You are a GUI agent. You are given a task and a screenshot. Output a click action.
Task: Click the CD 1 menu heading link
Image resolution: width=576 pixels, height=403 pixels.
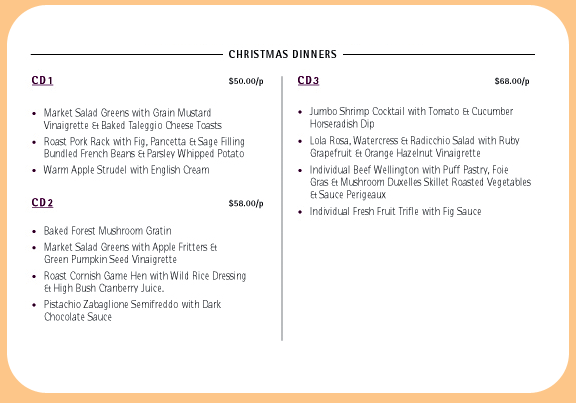point(42,80)
